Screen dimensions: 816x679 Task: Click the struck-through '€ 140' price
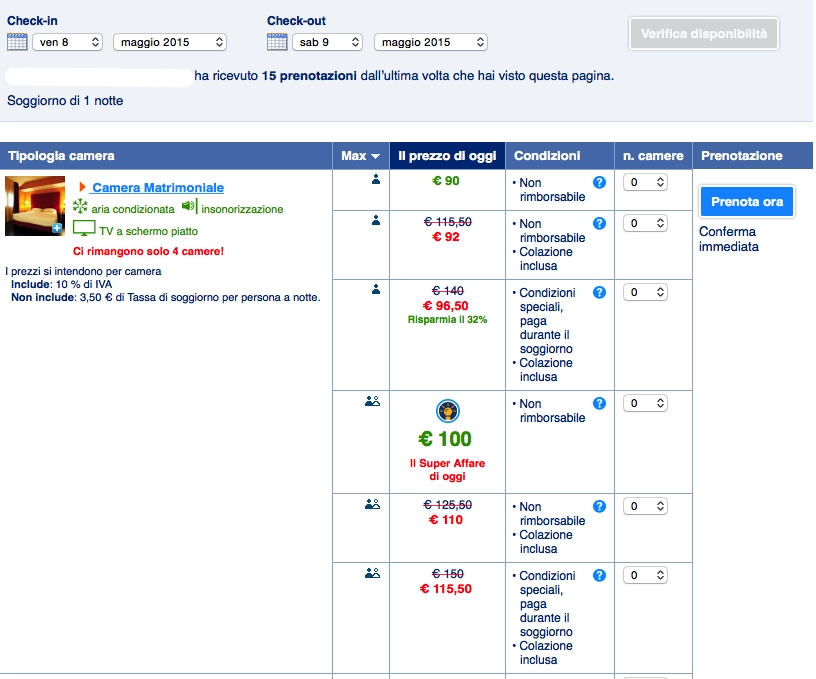coord(448,291)
